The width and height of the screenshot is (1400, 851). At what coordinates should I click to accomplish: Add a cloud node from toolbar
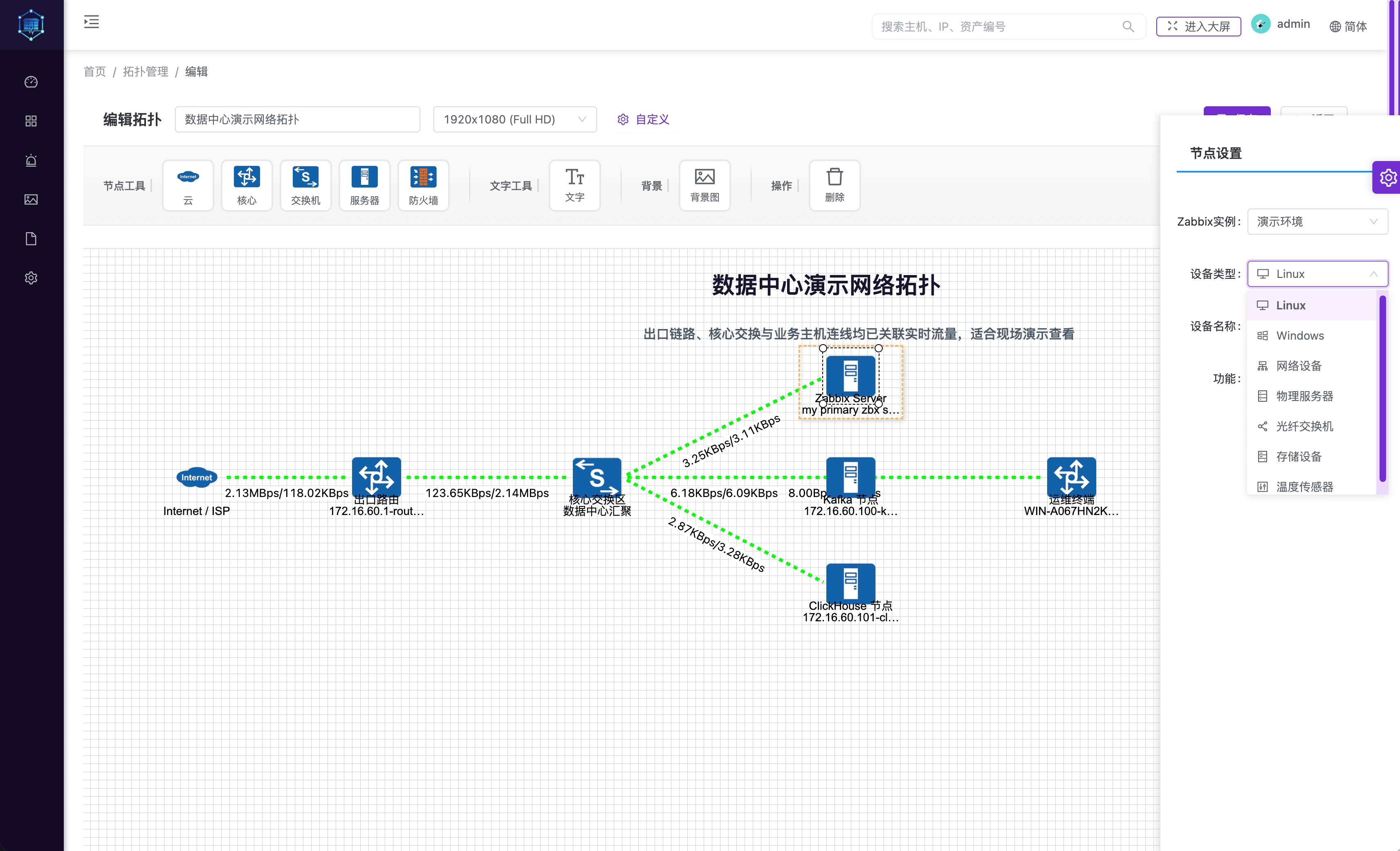click(188, 185)
